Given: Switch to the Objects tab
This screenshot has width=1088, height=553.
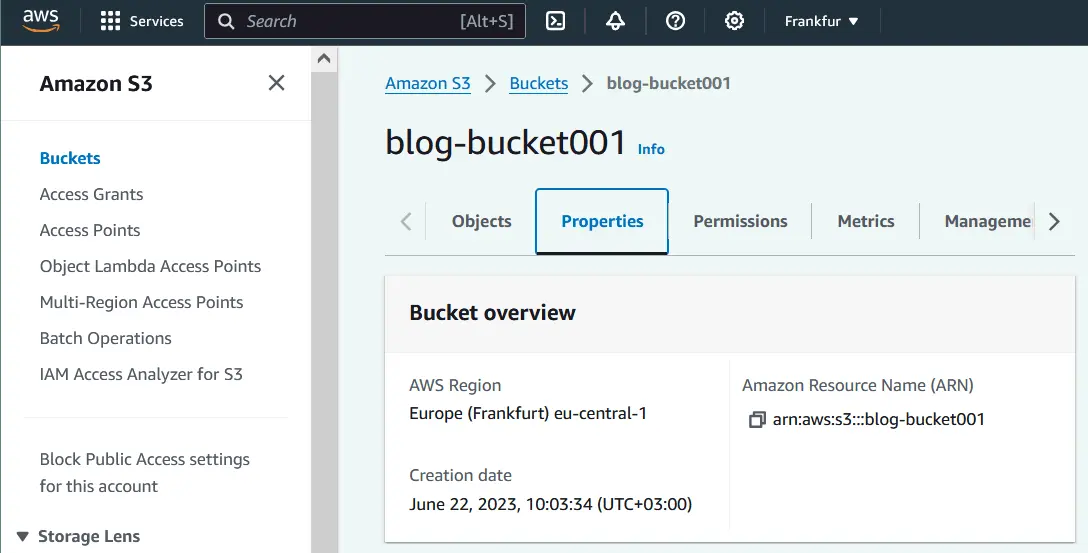Looking at the screenshot, I should (482, 221).
